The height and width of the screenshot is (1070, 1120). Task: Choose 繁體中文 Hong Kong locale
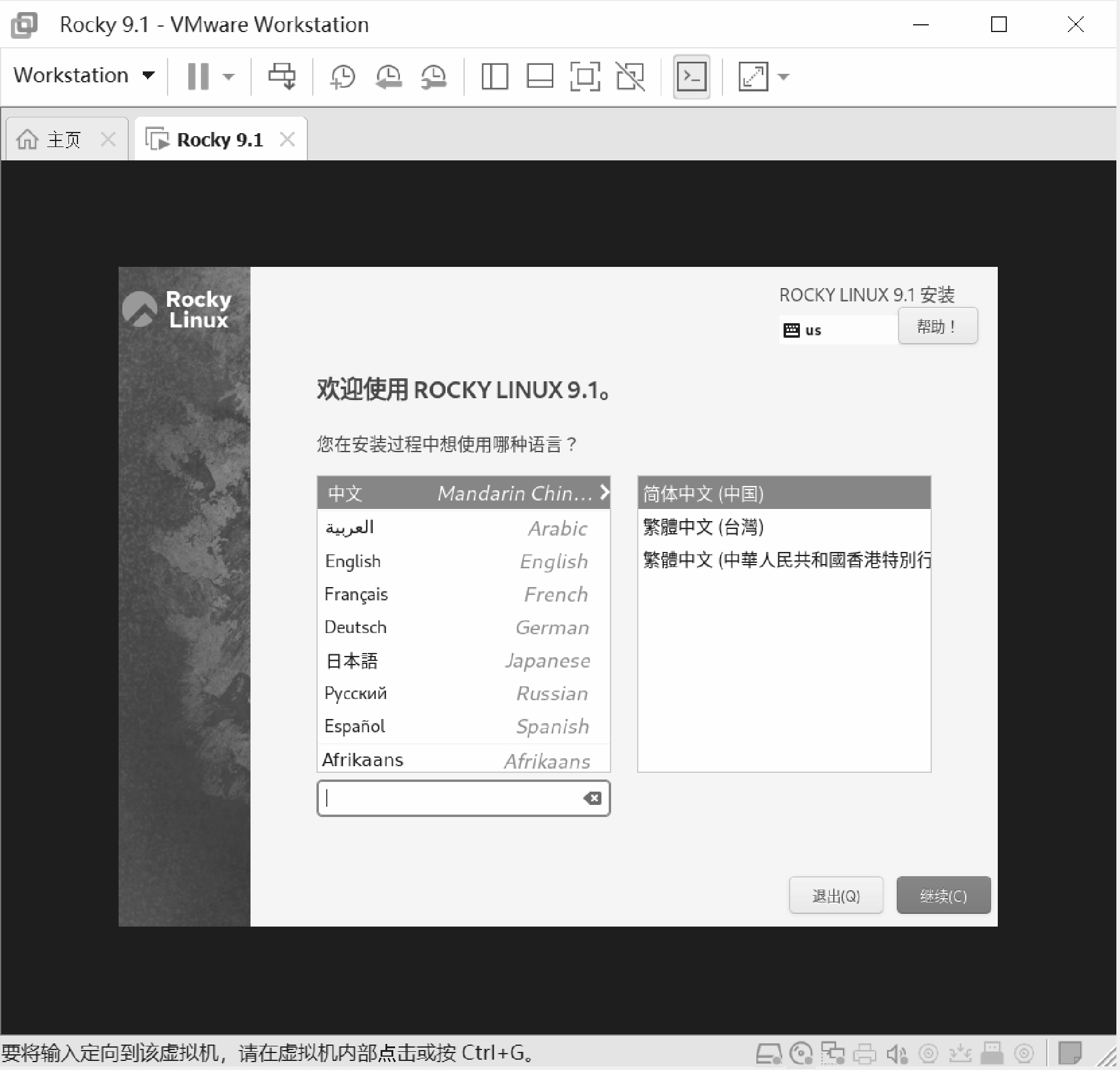tap(784, 560)
